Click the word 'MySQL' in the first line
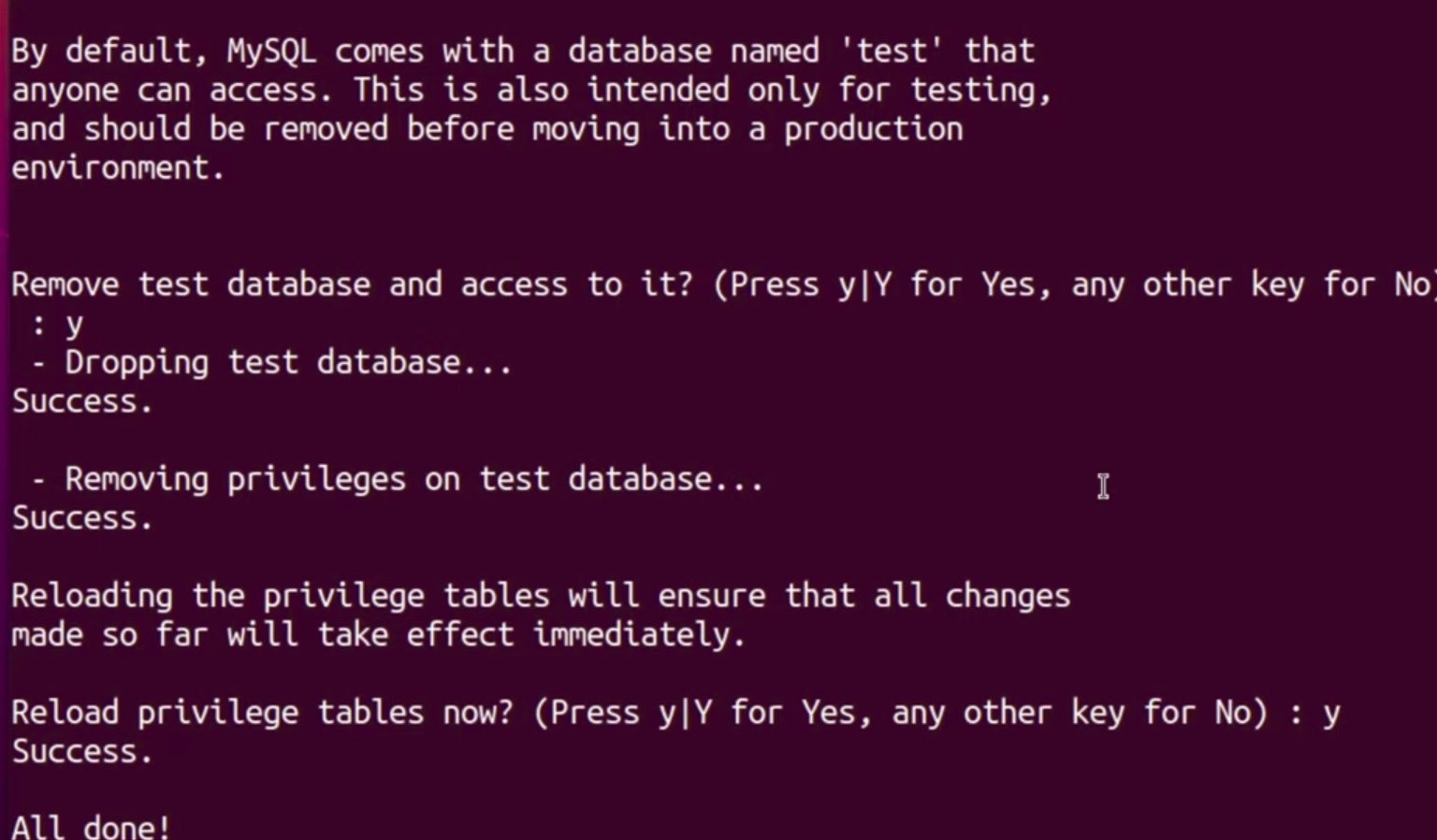This screenshot has height=840, width=1437. pyautogui.click(x=270, y=51)
